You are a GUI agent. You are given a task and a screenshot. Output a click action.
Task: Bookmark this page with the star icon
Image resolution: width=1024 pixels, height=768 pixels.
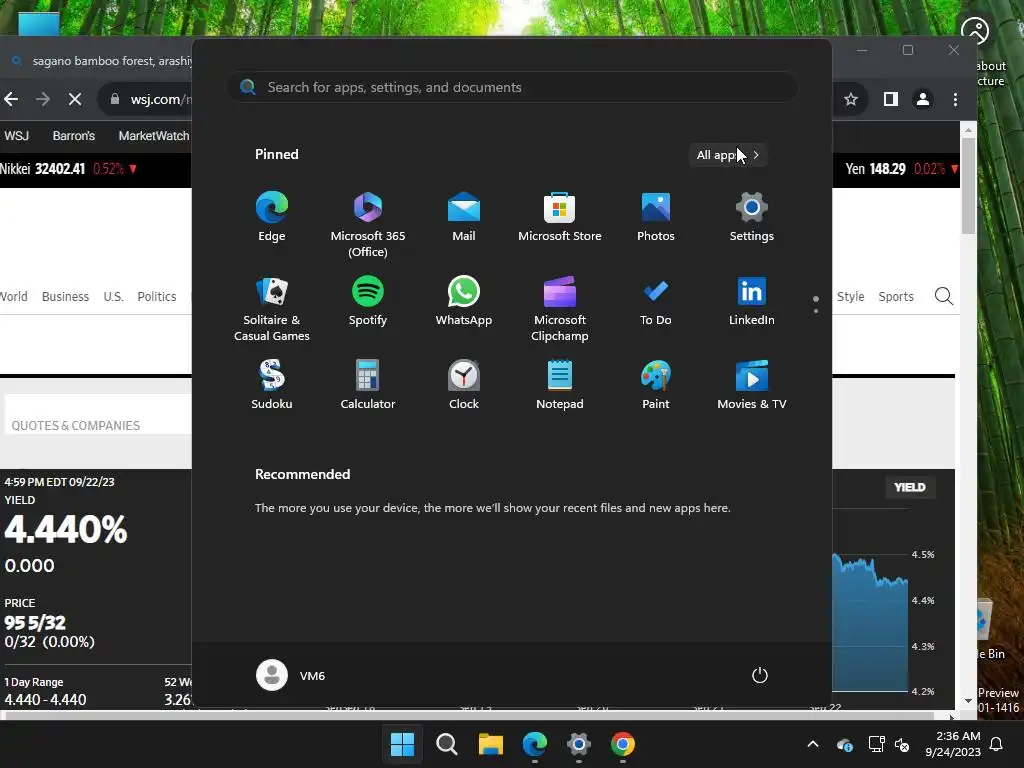850,99
